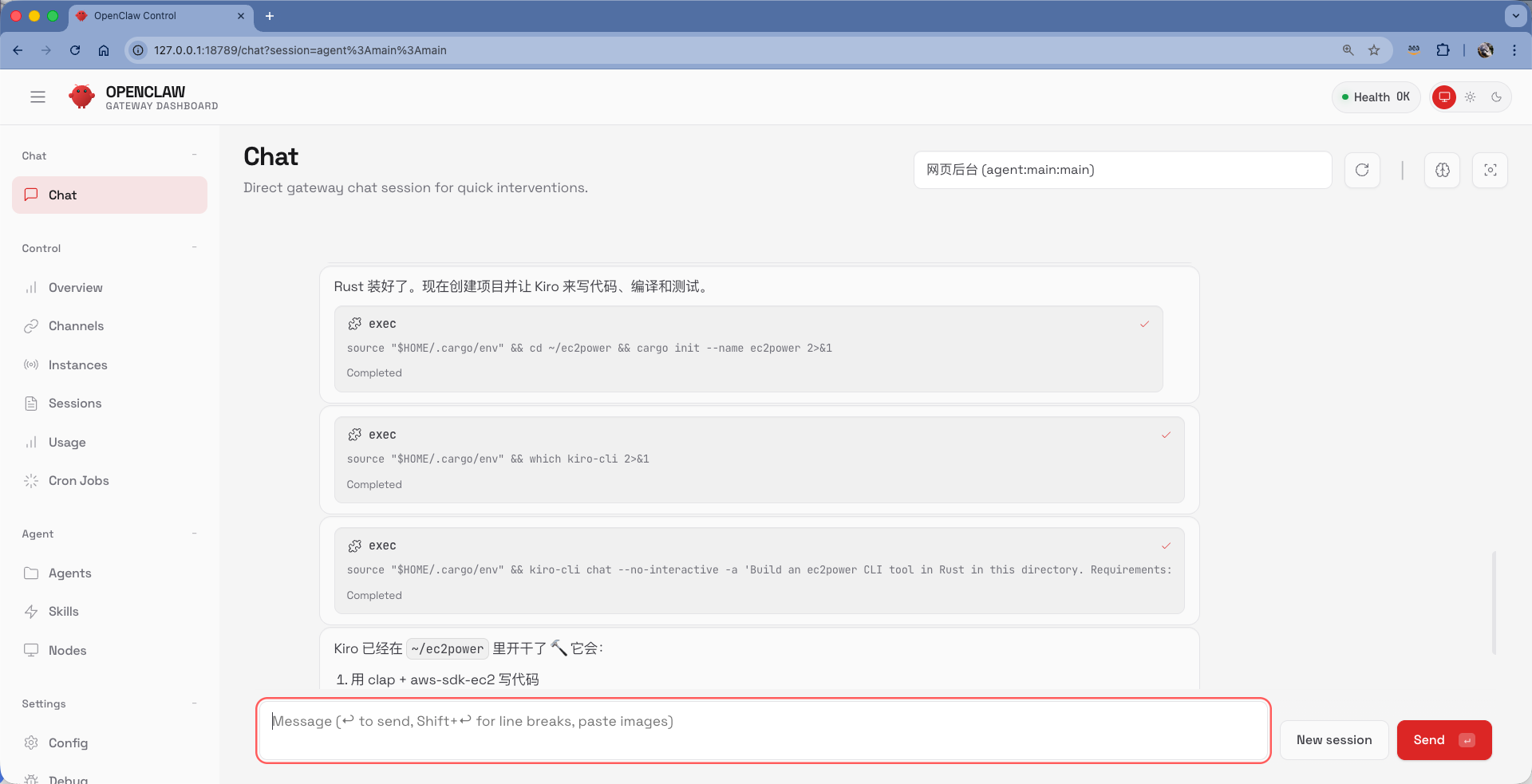The image size is (1532, 784).
Task: Open Nodes in the sidebar
Action: [x=67, y=651]
